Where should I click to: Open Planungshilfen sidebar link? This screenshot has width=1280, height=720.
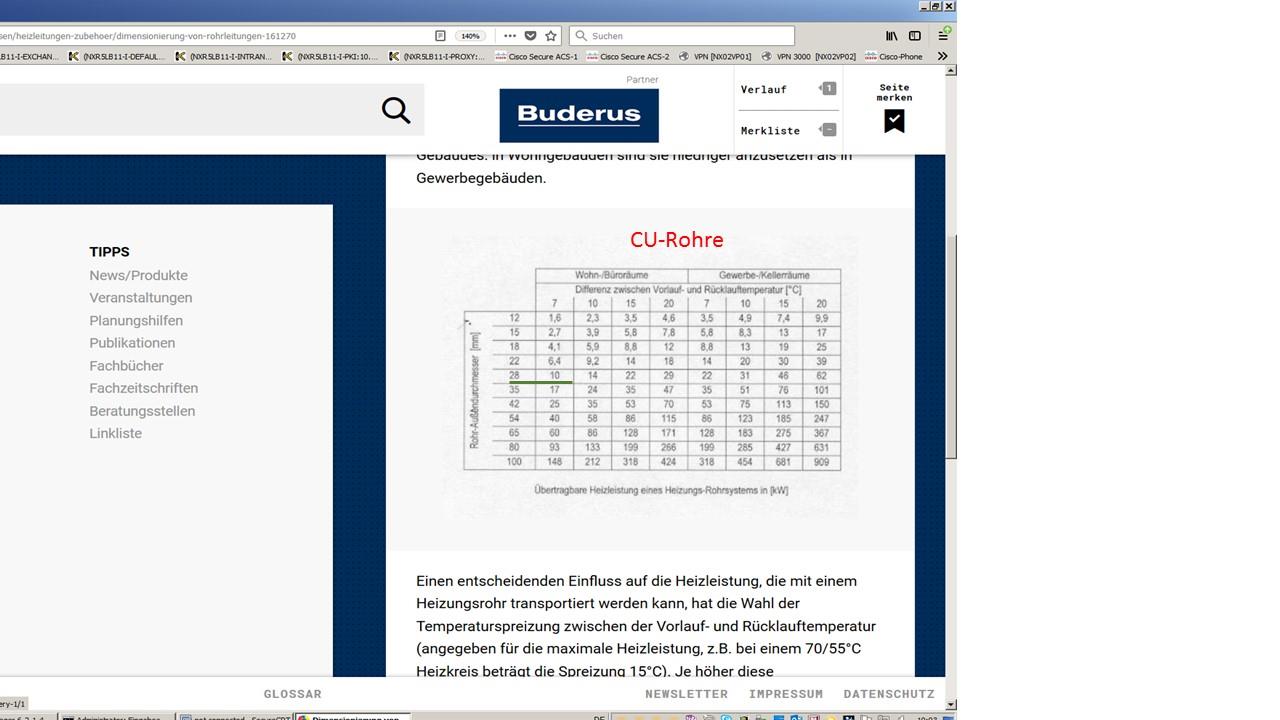pos(136,321)
